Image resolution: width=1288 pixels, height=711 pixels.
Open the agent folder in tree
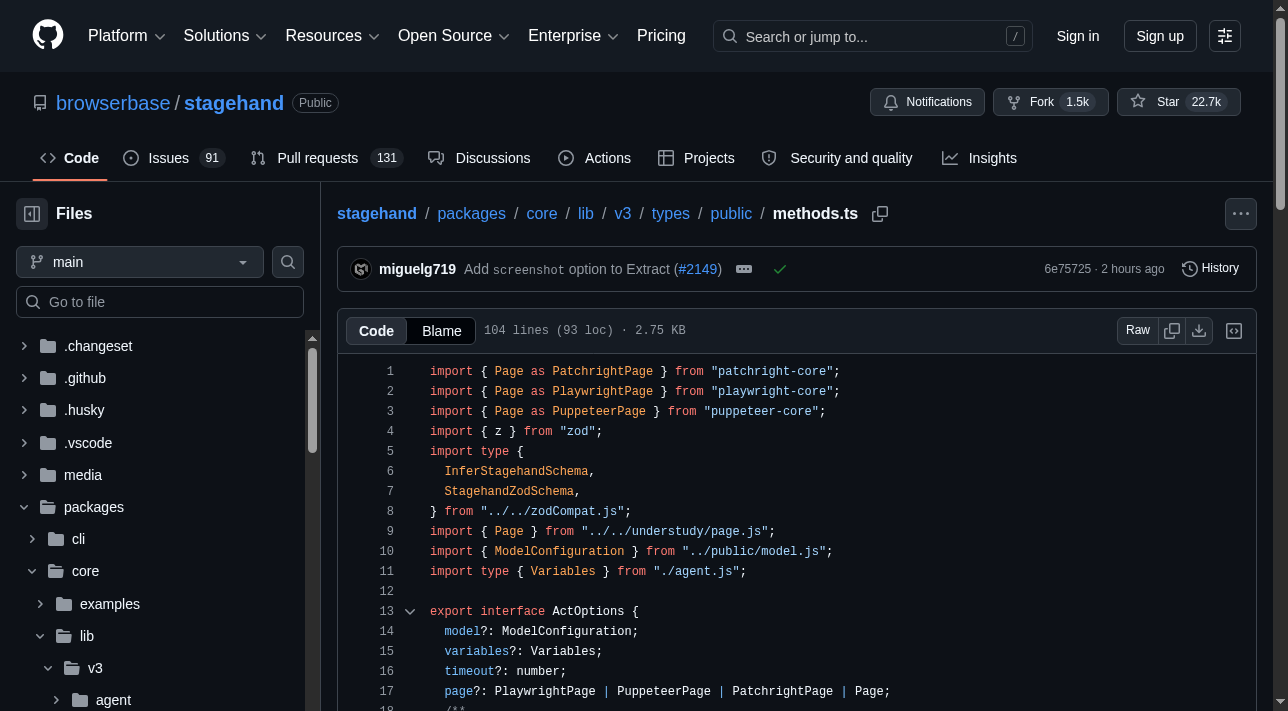tap(113, 700)
